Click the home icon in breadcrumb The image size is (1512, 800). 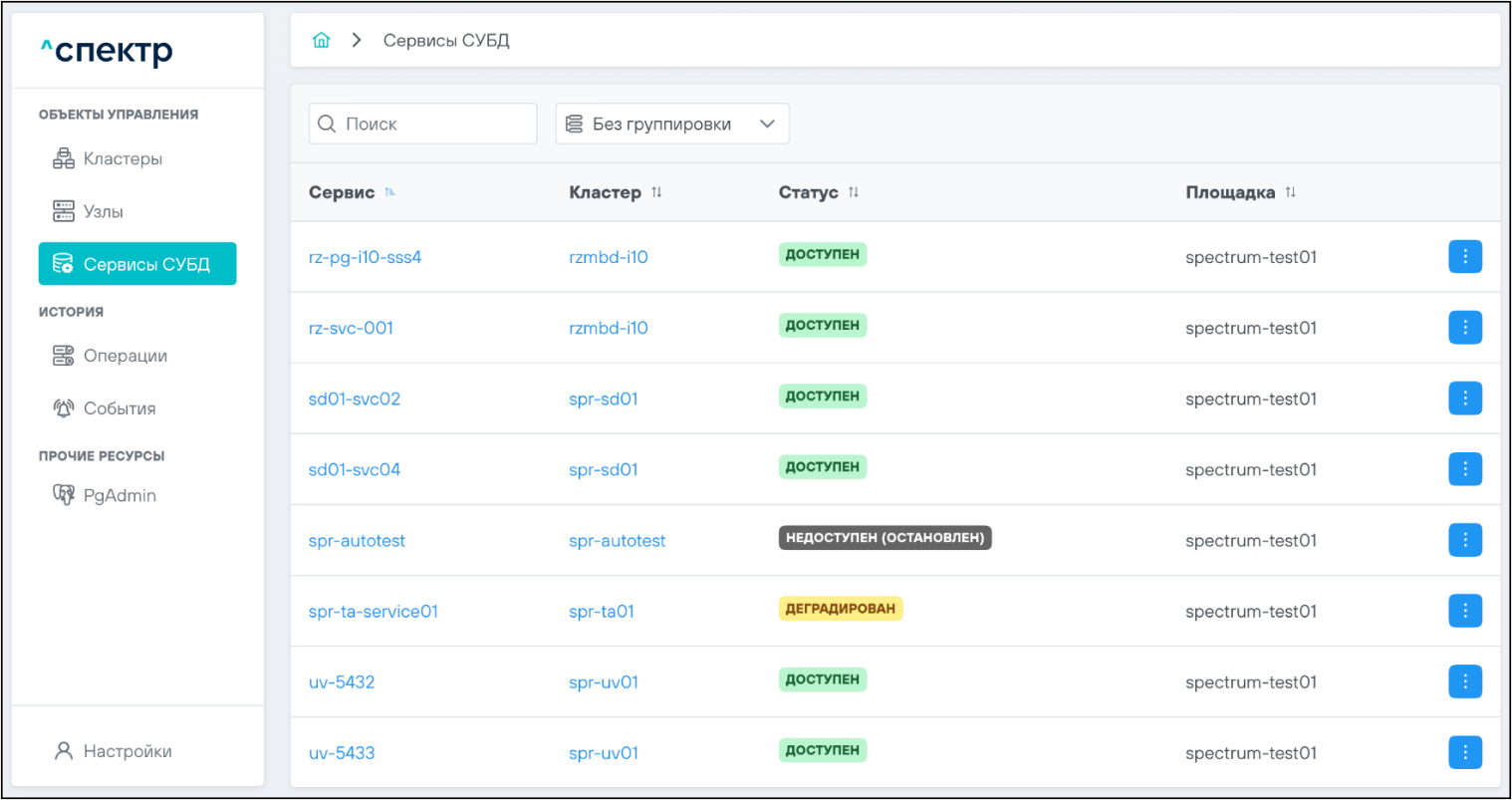(321, 41)
